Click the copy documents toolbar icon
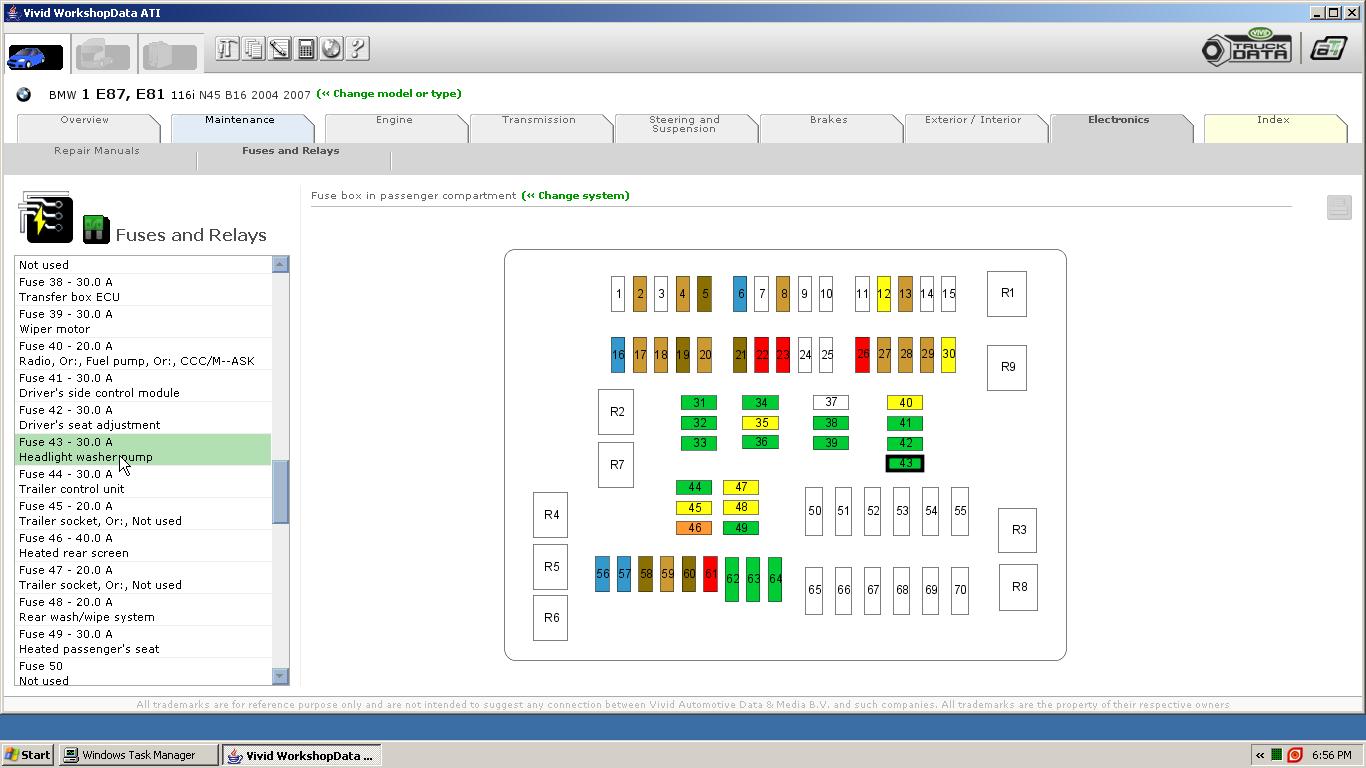 point(253,49)
